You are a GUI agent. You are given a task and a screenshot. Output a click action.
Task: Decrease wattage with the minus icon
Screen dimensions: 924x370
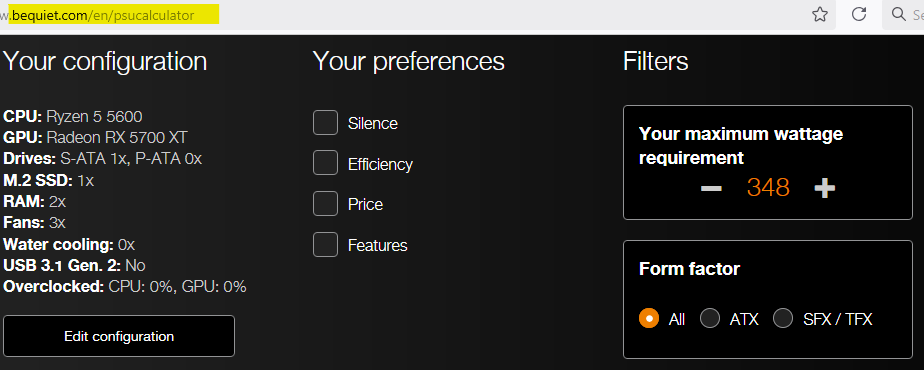coord(711,188)
